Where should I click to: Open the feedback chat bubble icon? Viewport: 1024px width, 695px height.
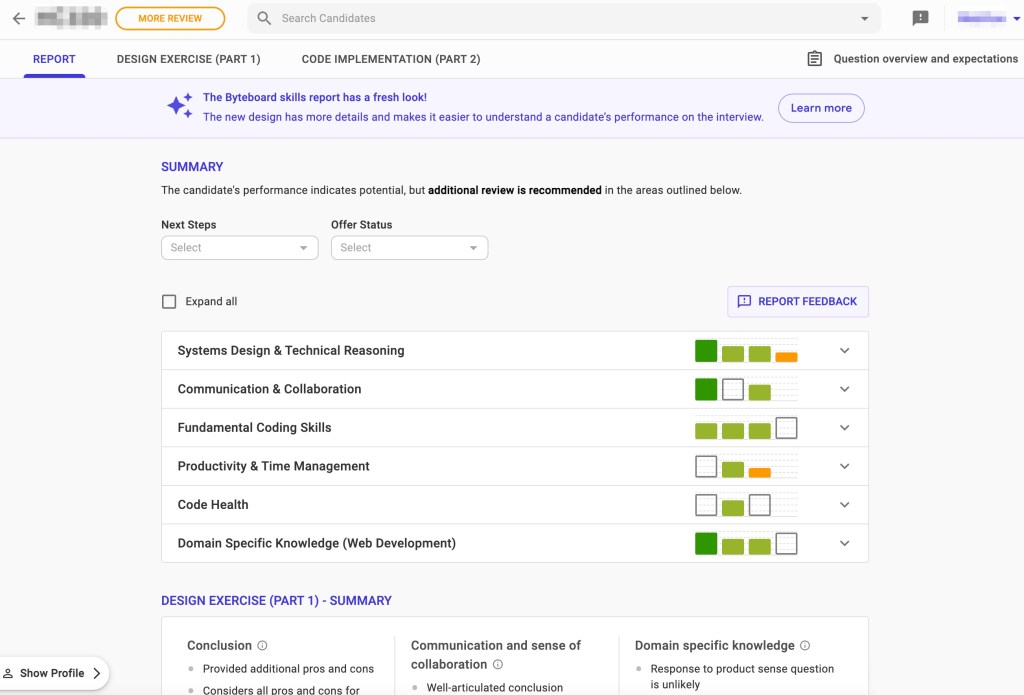coord(920,18)
